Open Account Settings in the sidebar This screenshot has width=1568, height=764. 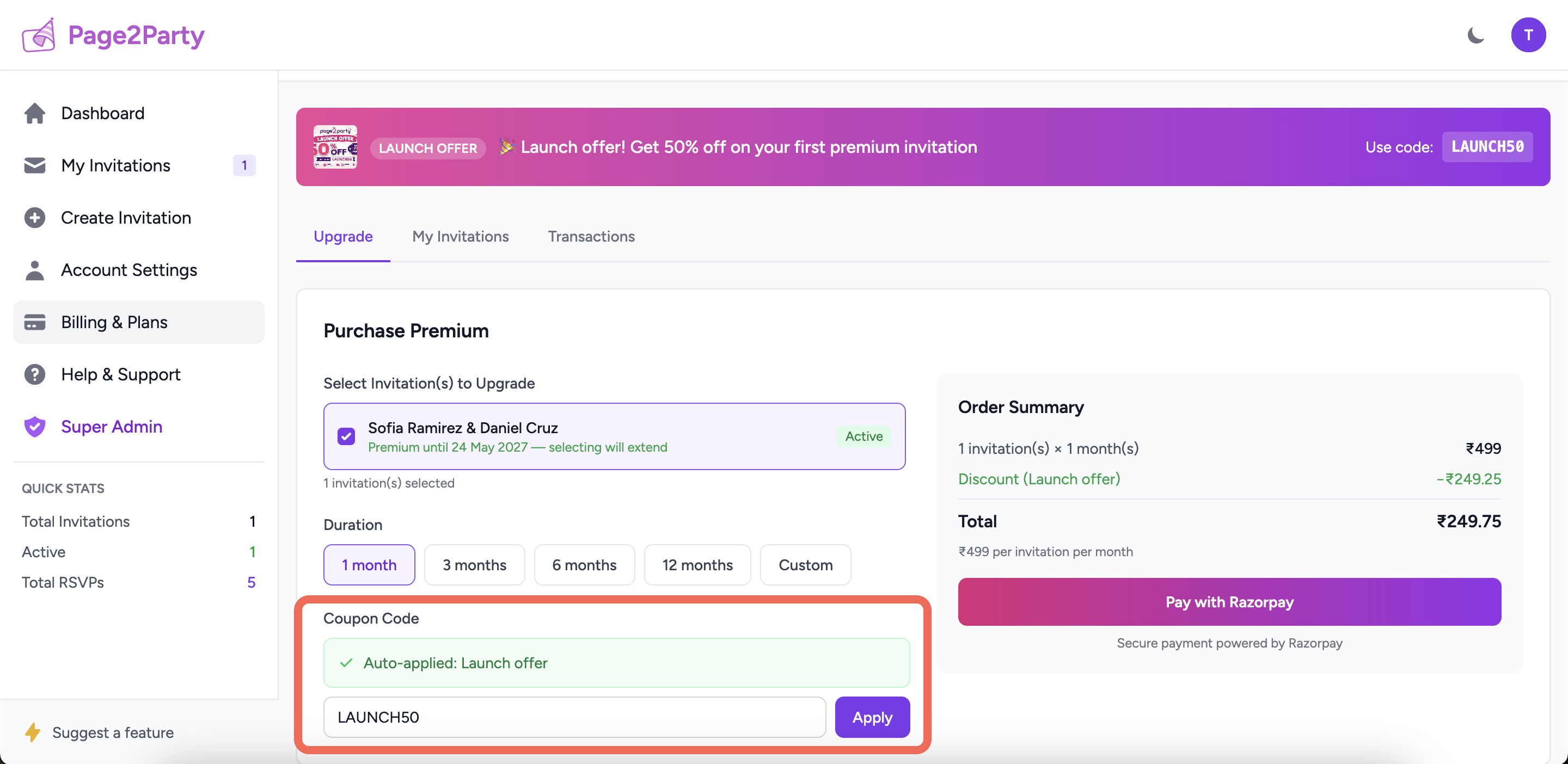coord(139,270)
